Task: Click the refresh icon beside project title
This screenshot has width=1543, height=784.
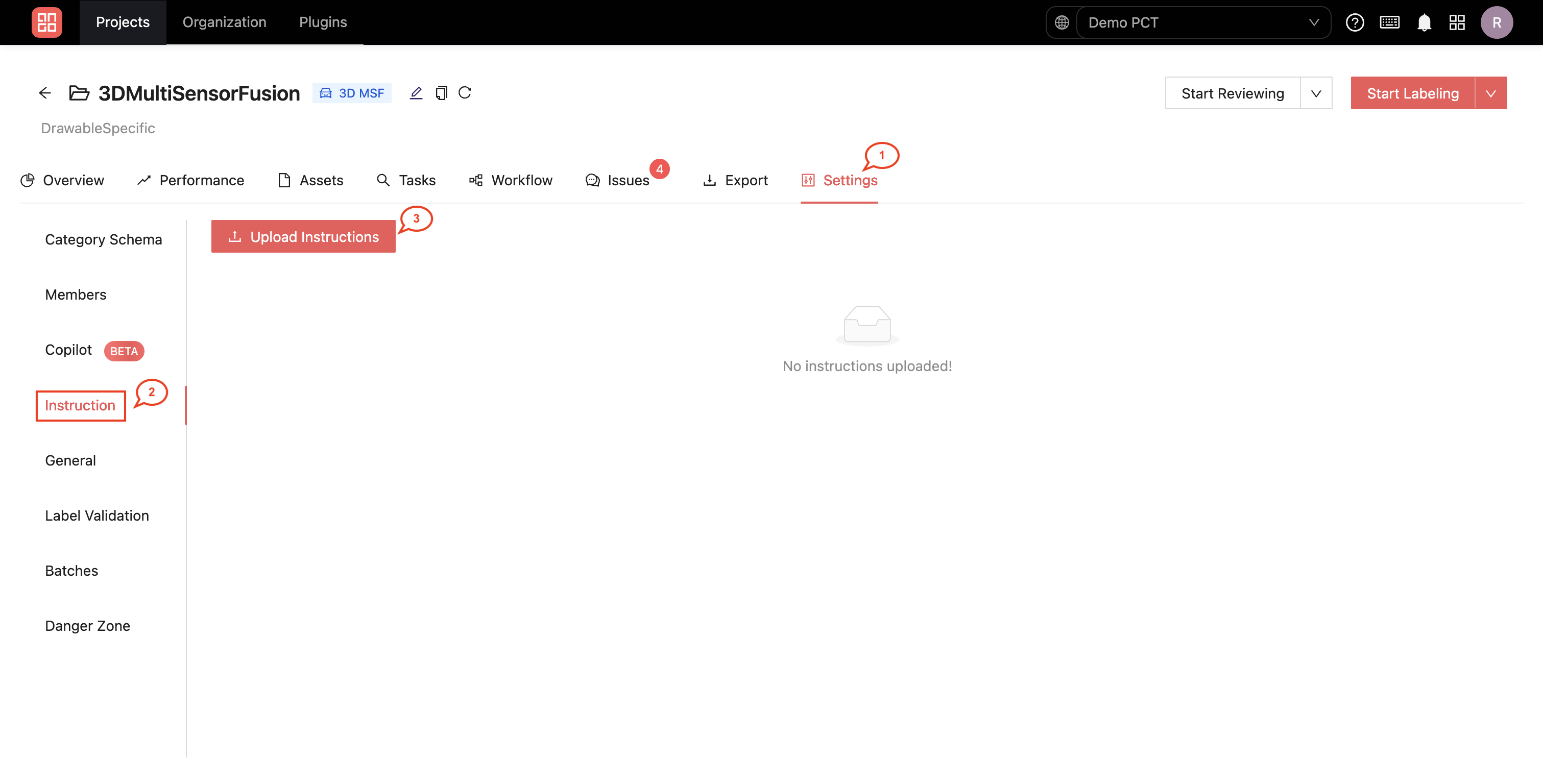Action: (464, 93)
